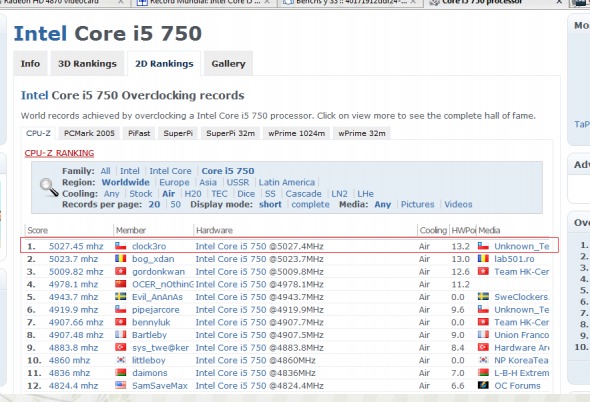Switch to the PCMark 2005 tab
590x402 pixels.
[x=89, y=133]
